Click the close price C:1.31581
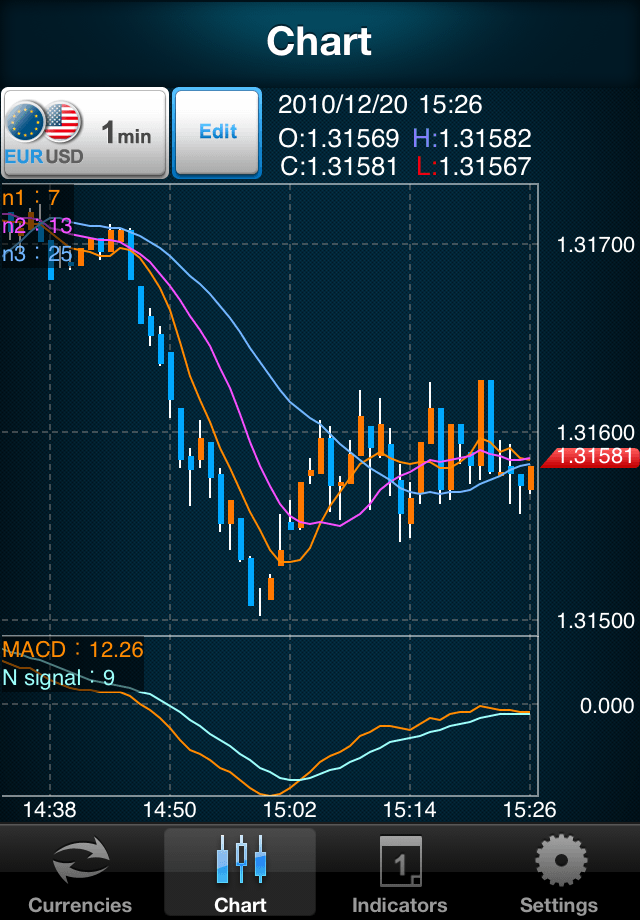Screen dimensions: 640x920 [339, 167]
